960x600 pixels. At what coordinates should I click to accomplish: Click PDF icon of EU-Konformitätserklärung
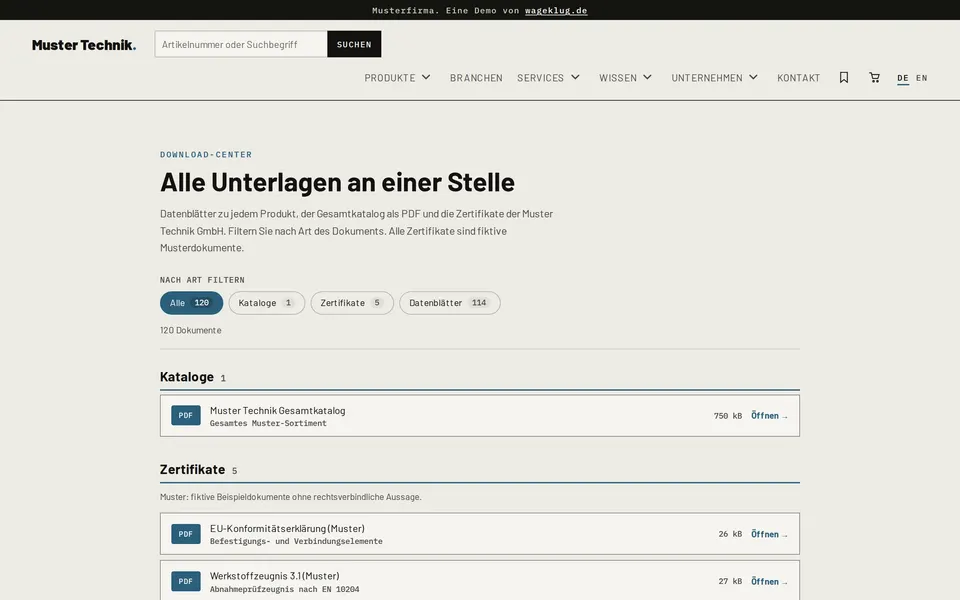[x=186, y=534]
